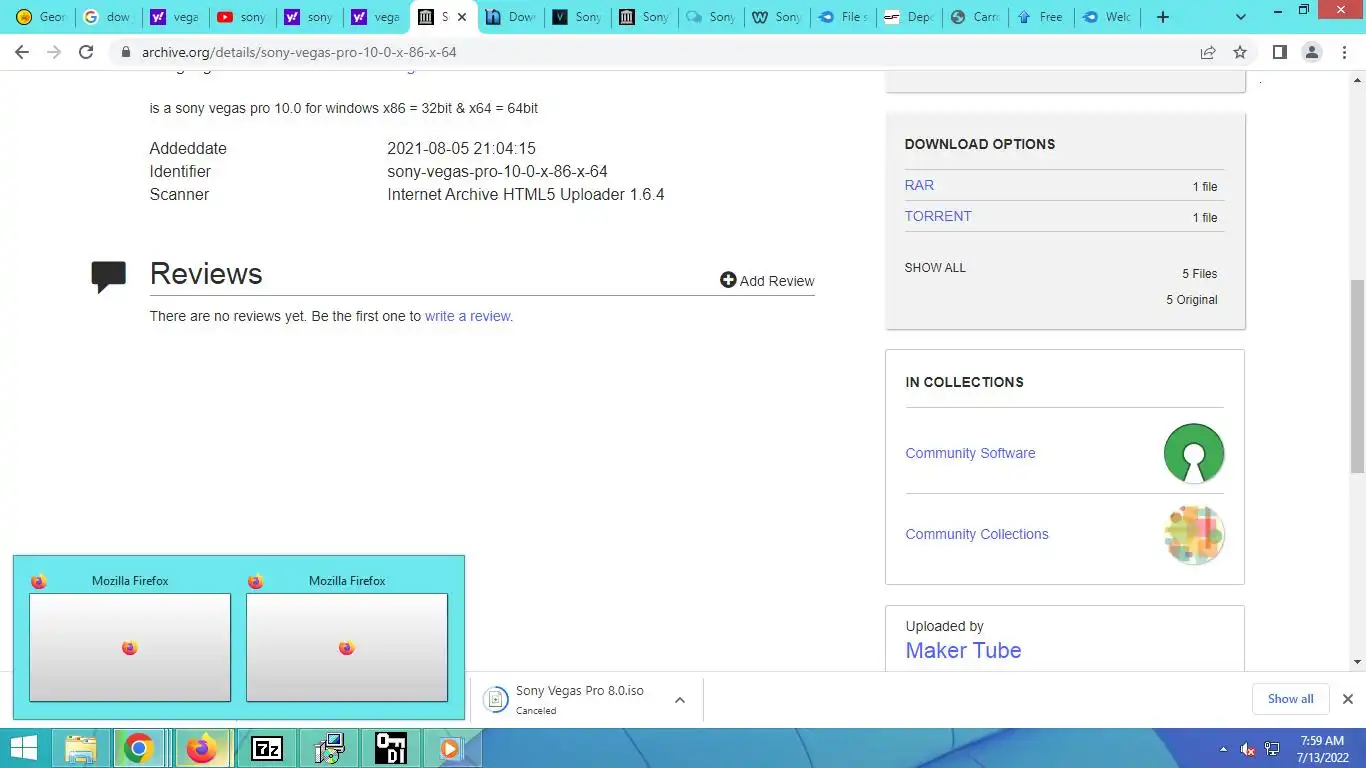Viewport: 1366px width, 768px height.
Task: Expand SHOW ALL download files
Action: click(935, 268)
